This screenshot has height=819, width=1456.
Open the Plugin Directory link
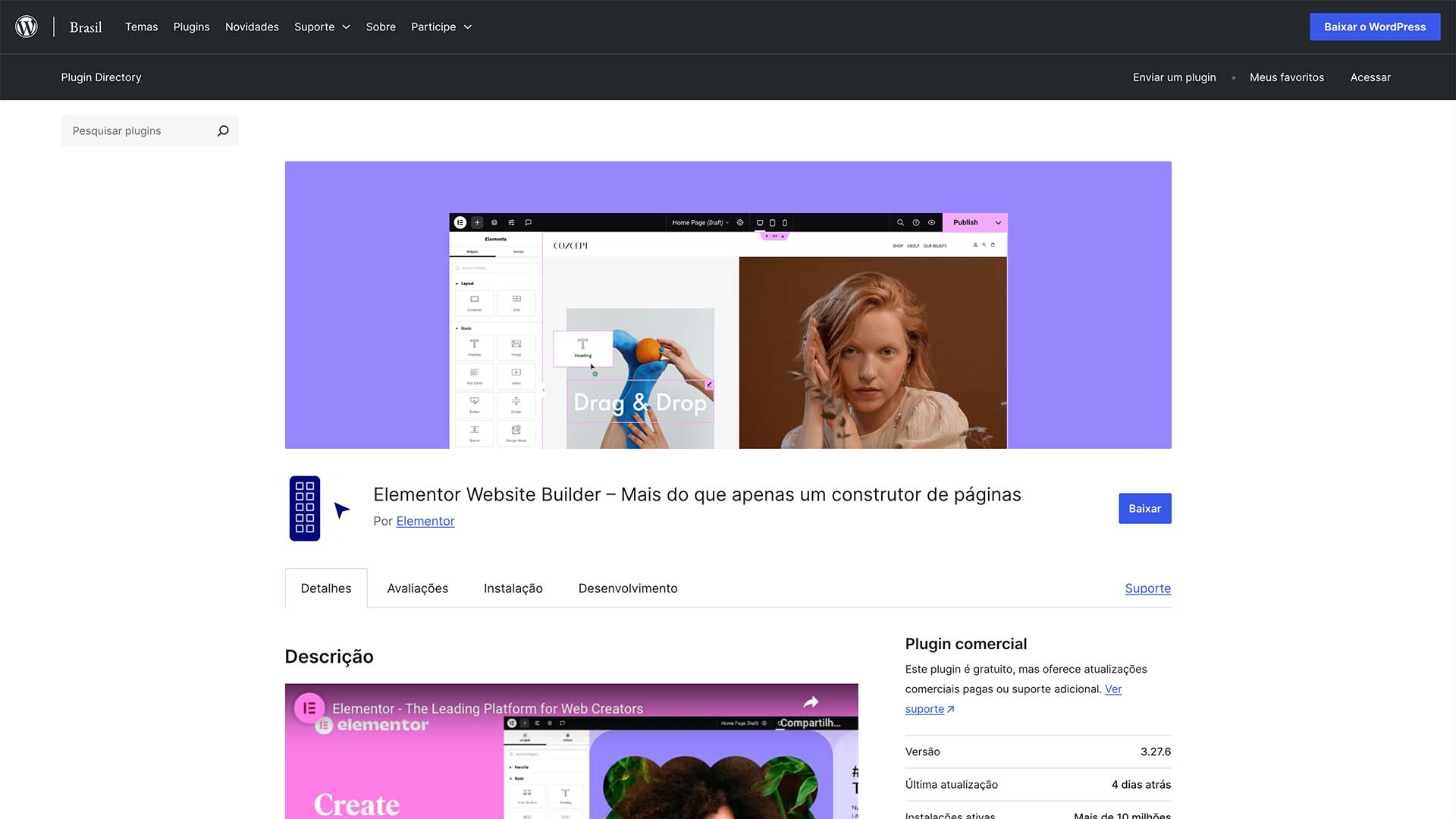coord(101,77)
